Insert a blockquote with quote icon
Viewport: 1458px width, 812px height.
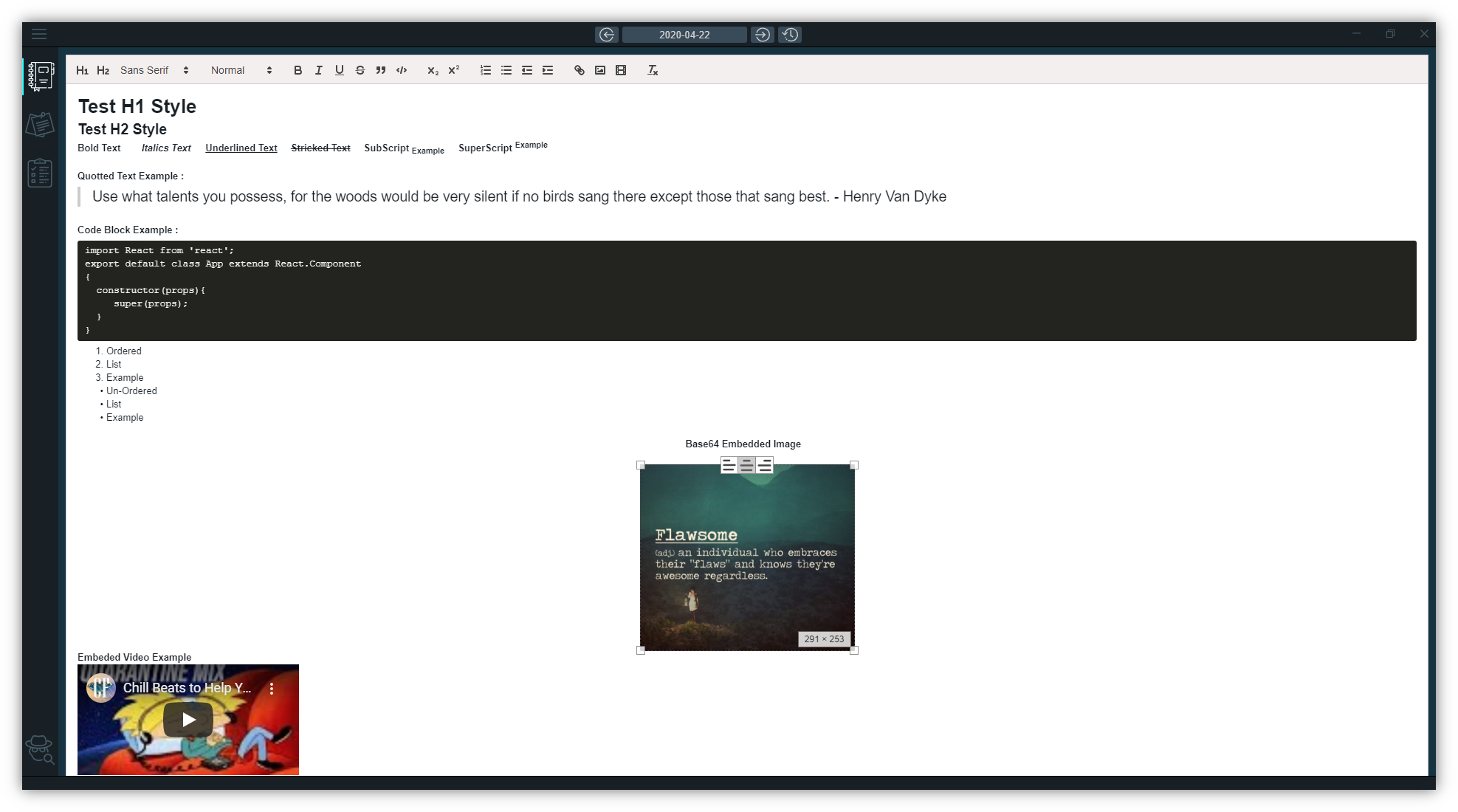click(380, 70)
